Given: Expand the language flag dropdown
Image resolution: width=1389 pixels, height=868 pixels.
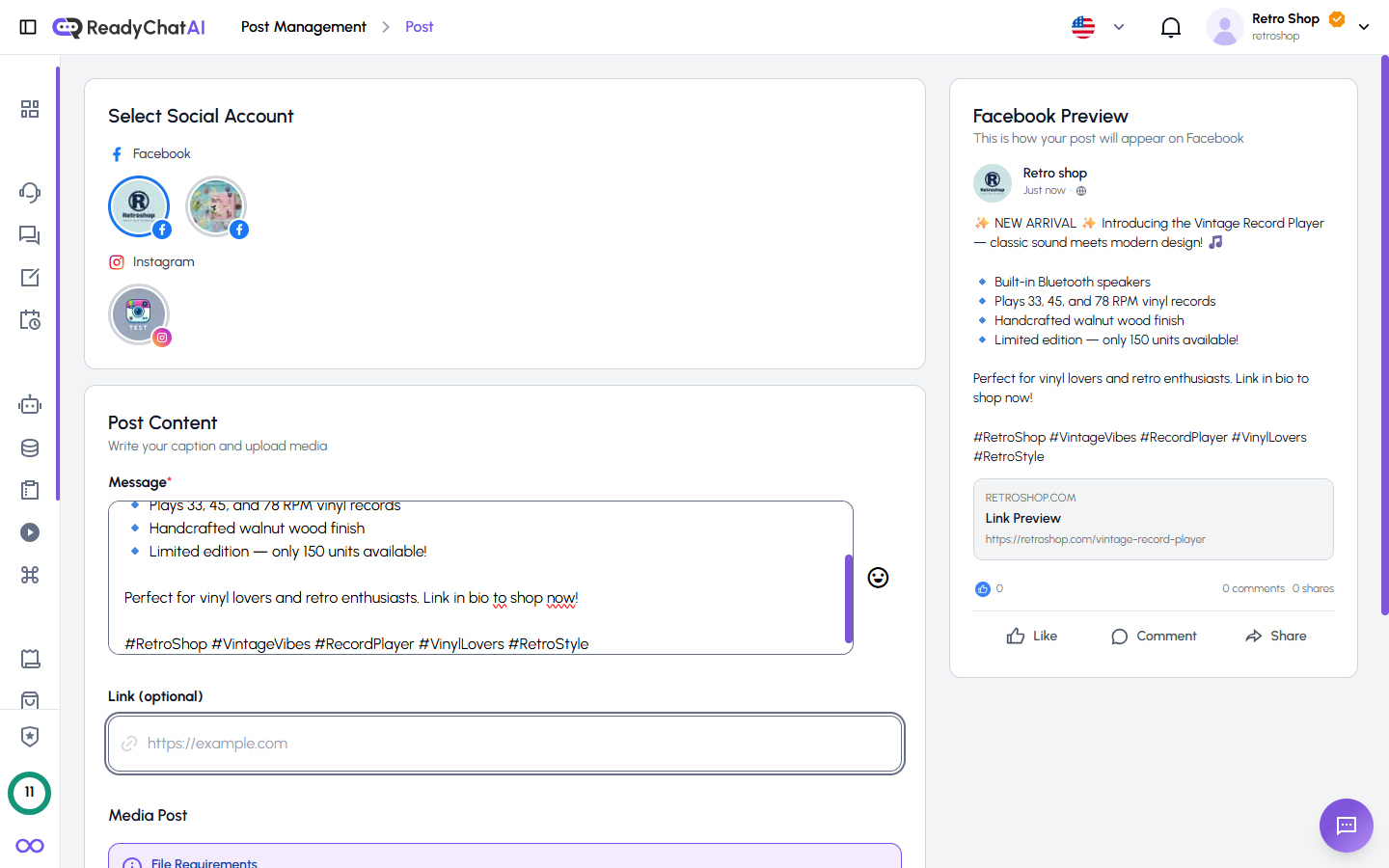Looking at the screenshot, I should click(1098, 27).
